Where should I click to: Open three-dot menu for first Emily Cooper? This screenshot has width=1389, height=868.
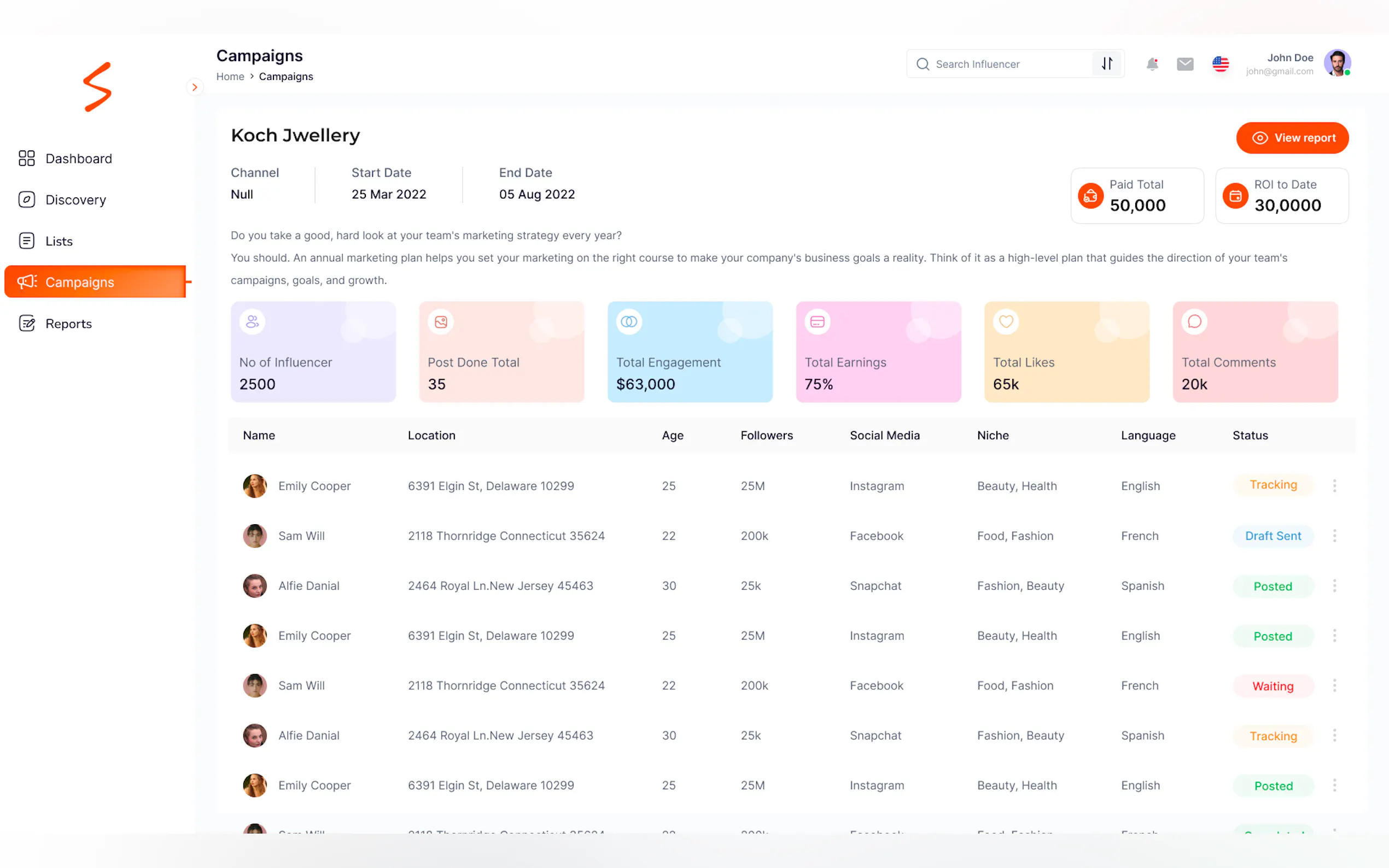(x=1334, y=486)
